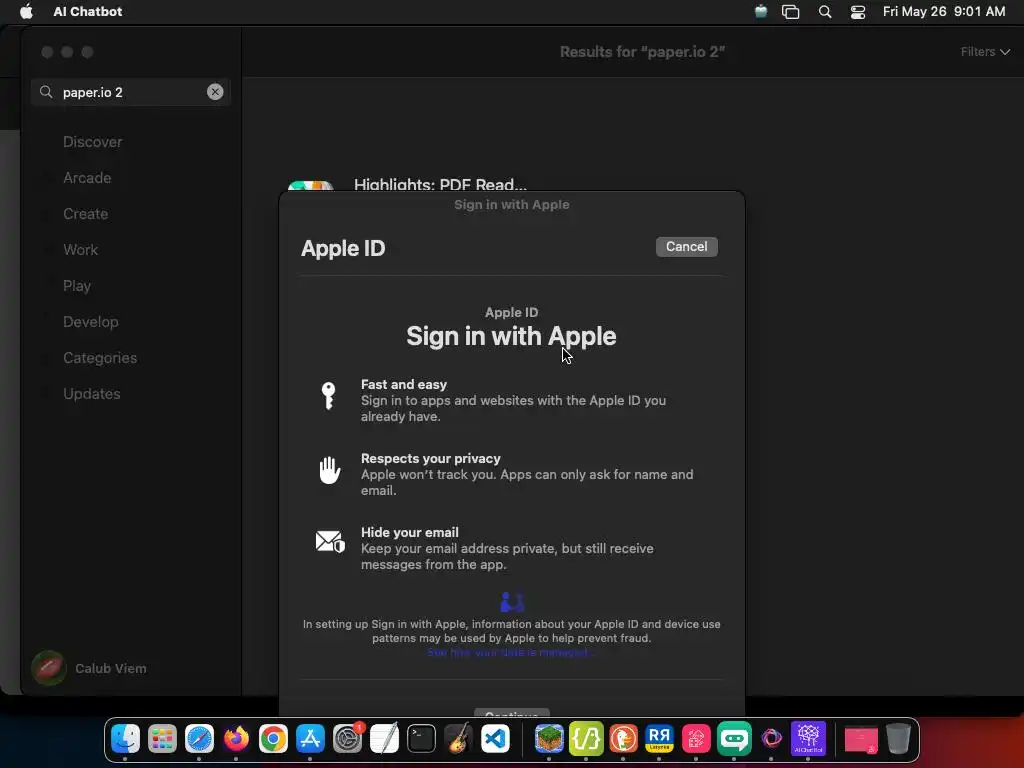Click the 'Hide your email' text
Viewport: 1024px width, 768px height.
pyautogui.click(x=409, y=532)
